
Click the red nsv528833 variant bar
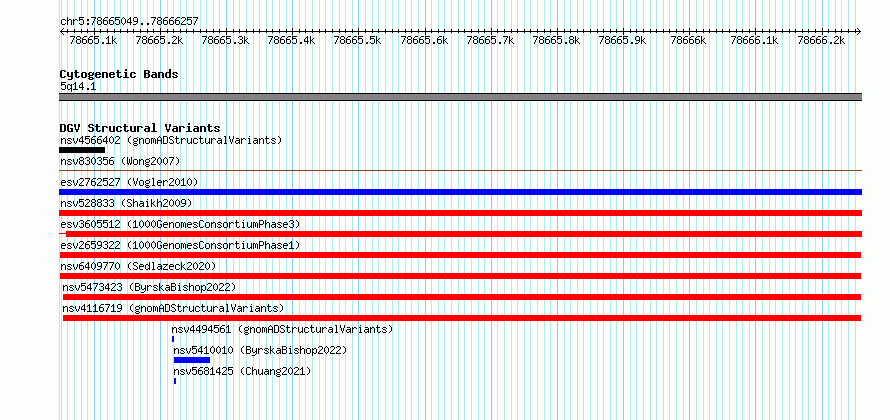[461, 213]
